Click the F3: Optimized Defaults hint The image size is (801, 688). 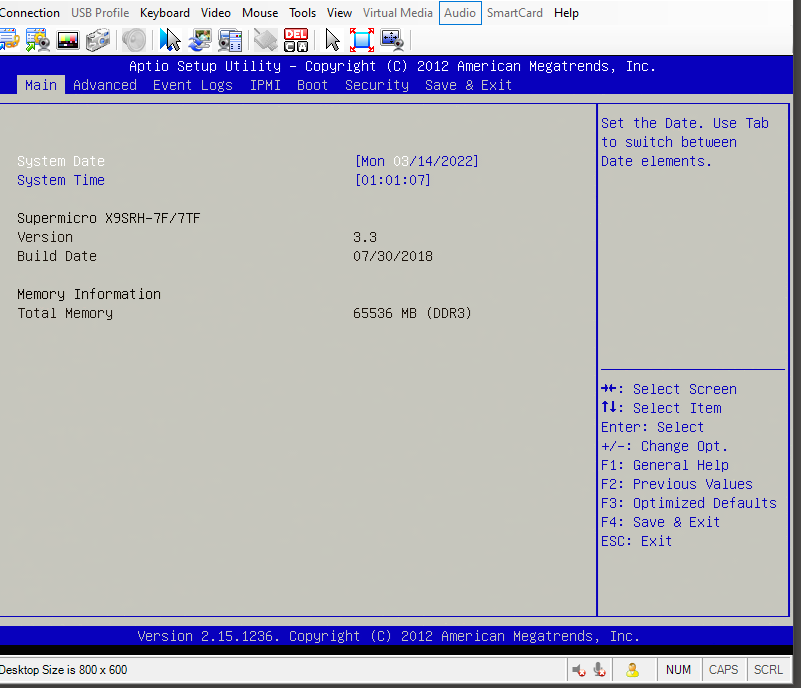pos(689,503)
